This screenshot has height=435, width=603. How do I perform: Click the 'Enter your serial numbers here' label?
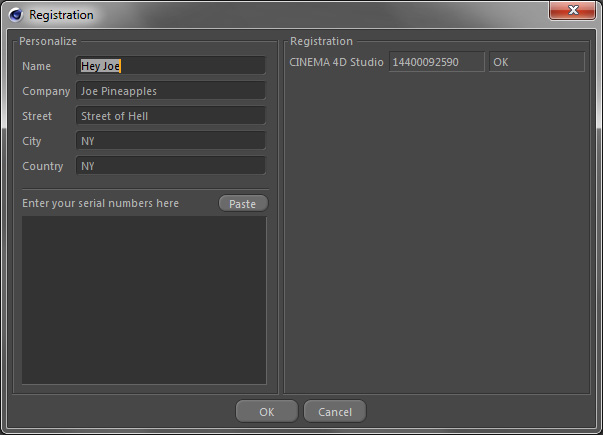(x=100, y=203)
